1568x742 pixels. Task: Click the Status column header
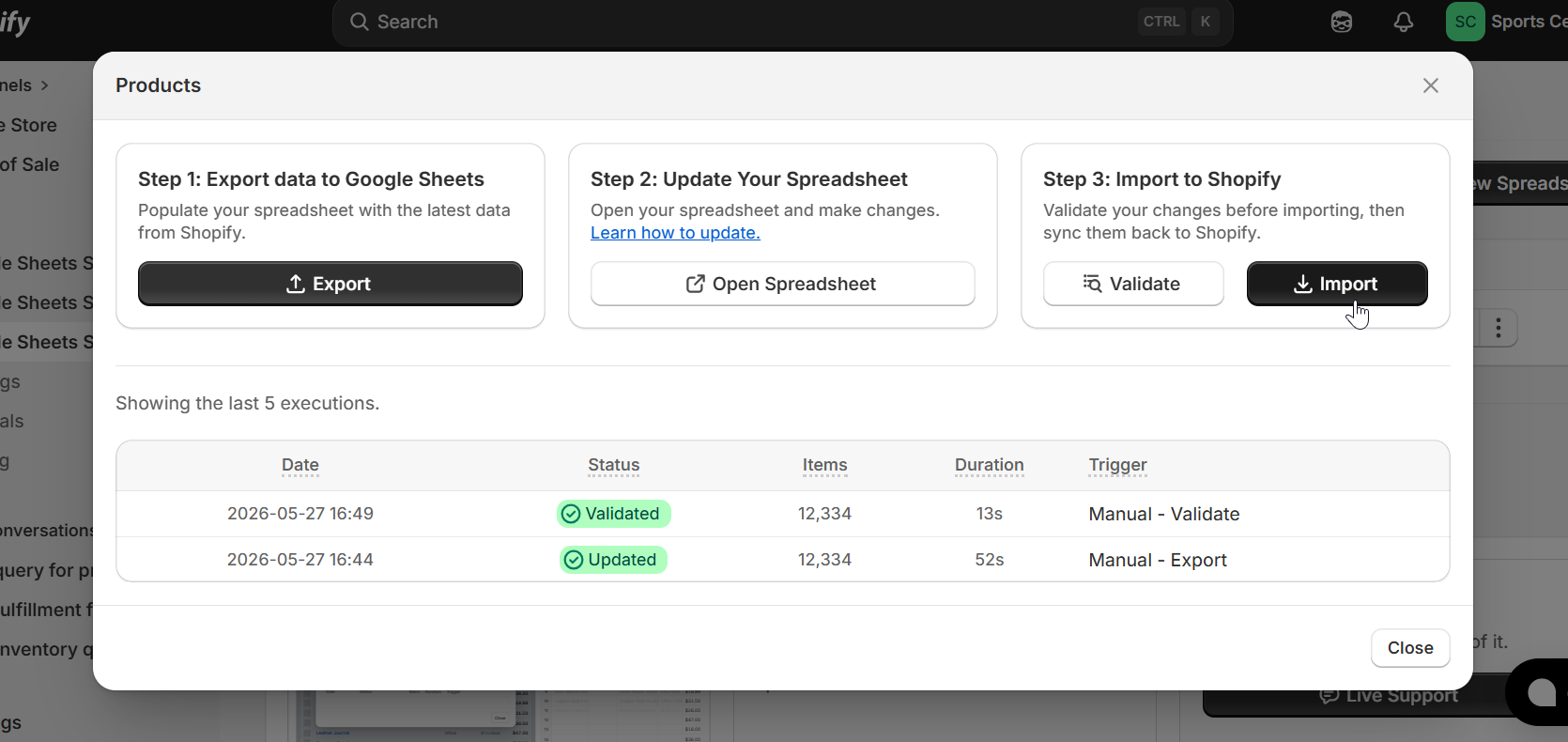pyautogui.click(x=614, y=465)
